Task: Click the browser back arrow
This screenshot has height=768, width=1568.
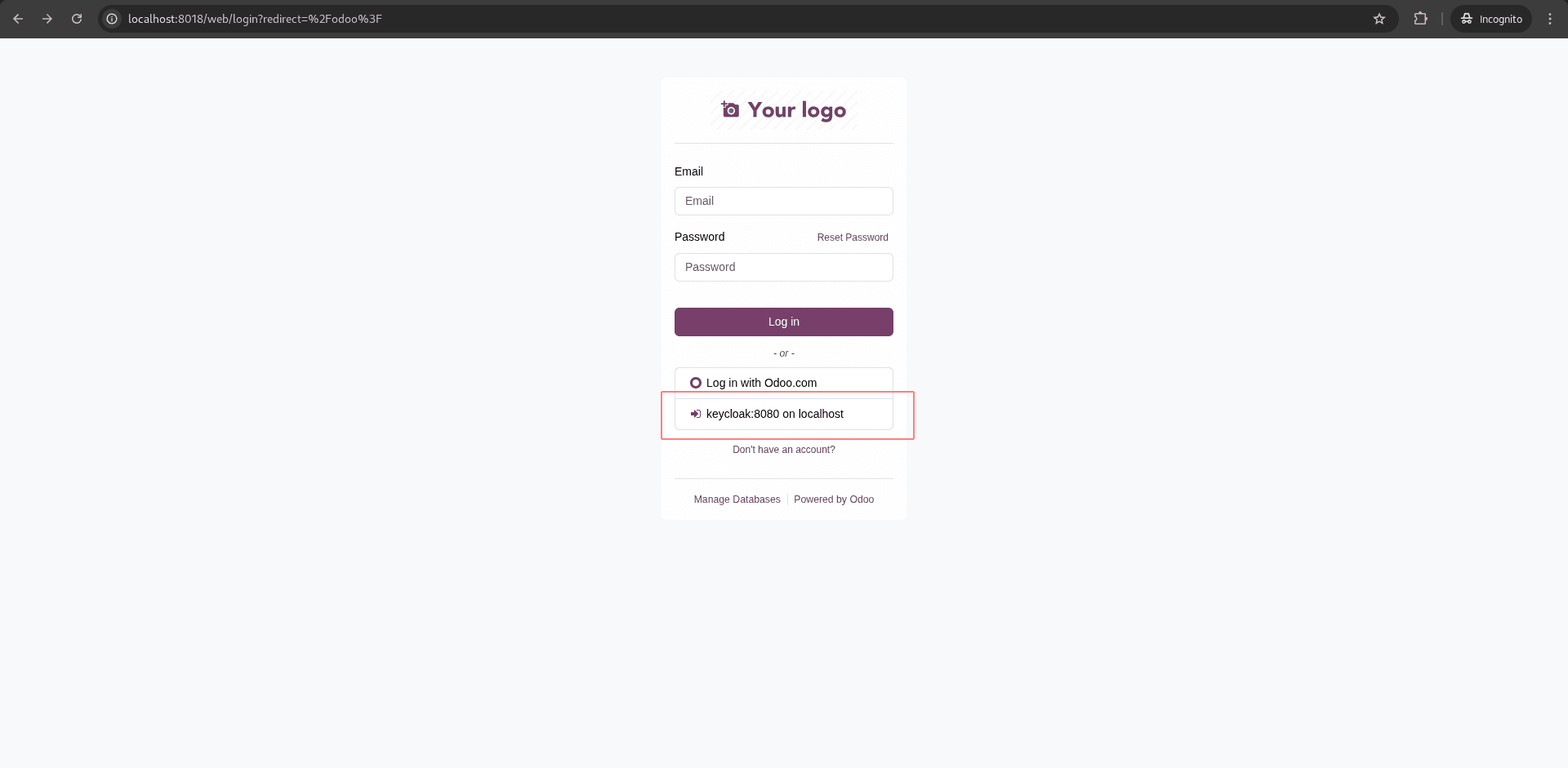Action: [18, 18]
